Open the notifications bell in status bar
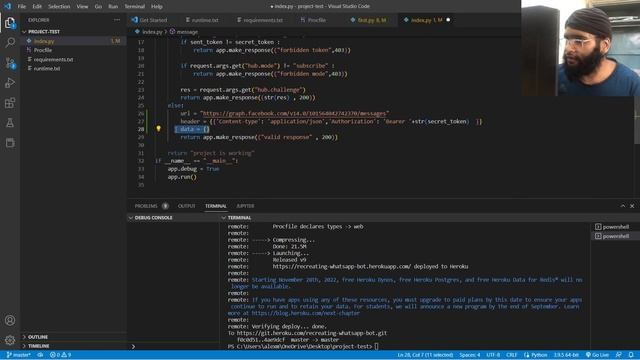This screenshot has width=640, height=360. click(631, 355)
